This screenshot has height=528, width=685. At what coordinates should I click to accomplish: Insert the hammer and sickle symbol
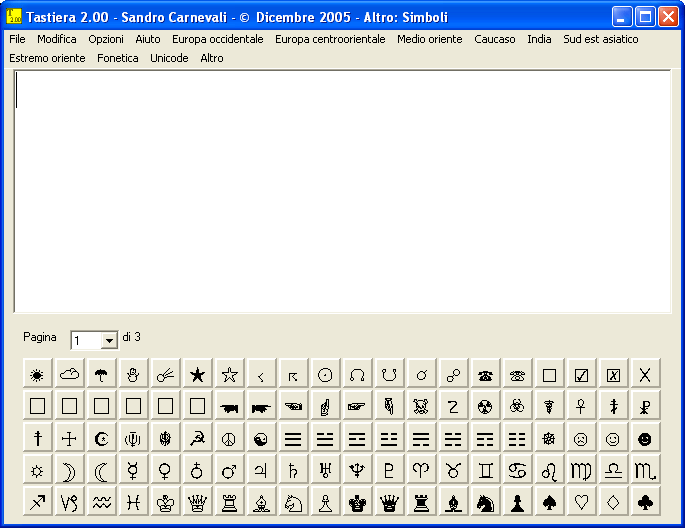point(197,438)
